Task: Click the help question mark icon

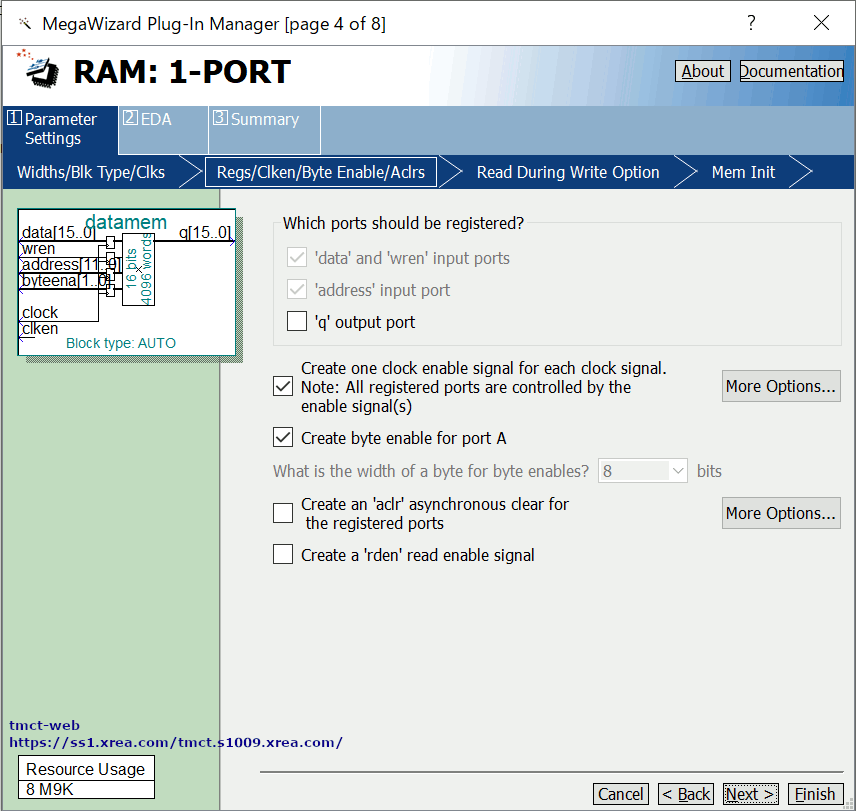Action: point(751,22)
